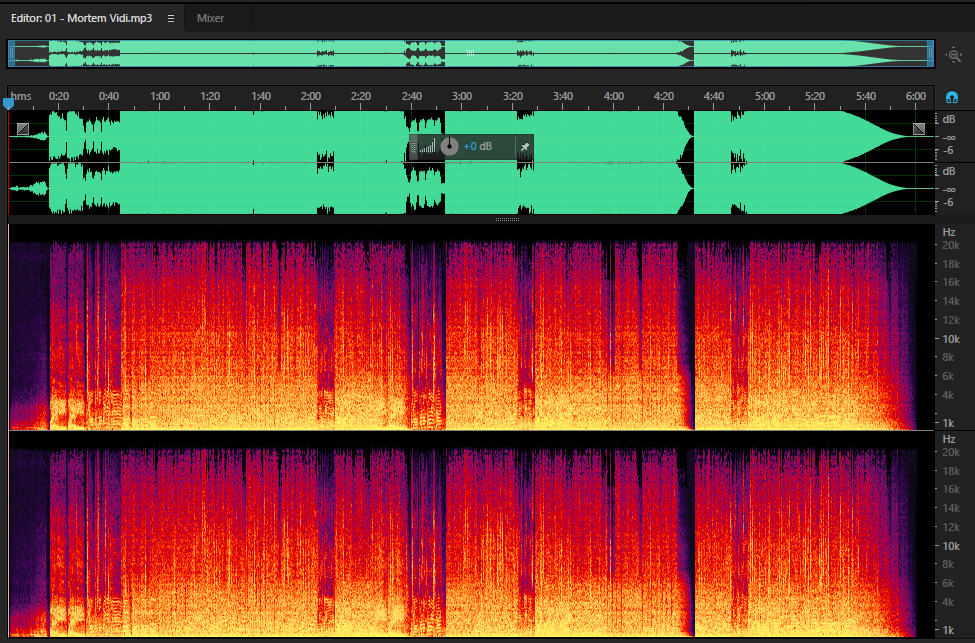975x643 pixels.
Task: Click the hms time format label
Action: pos(21,96)
